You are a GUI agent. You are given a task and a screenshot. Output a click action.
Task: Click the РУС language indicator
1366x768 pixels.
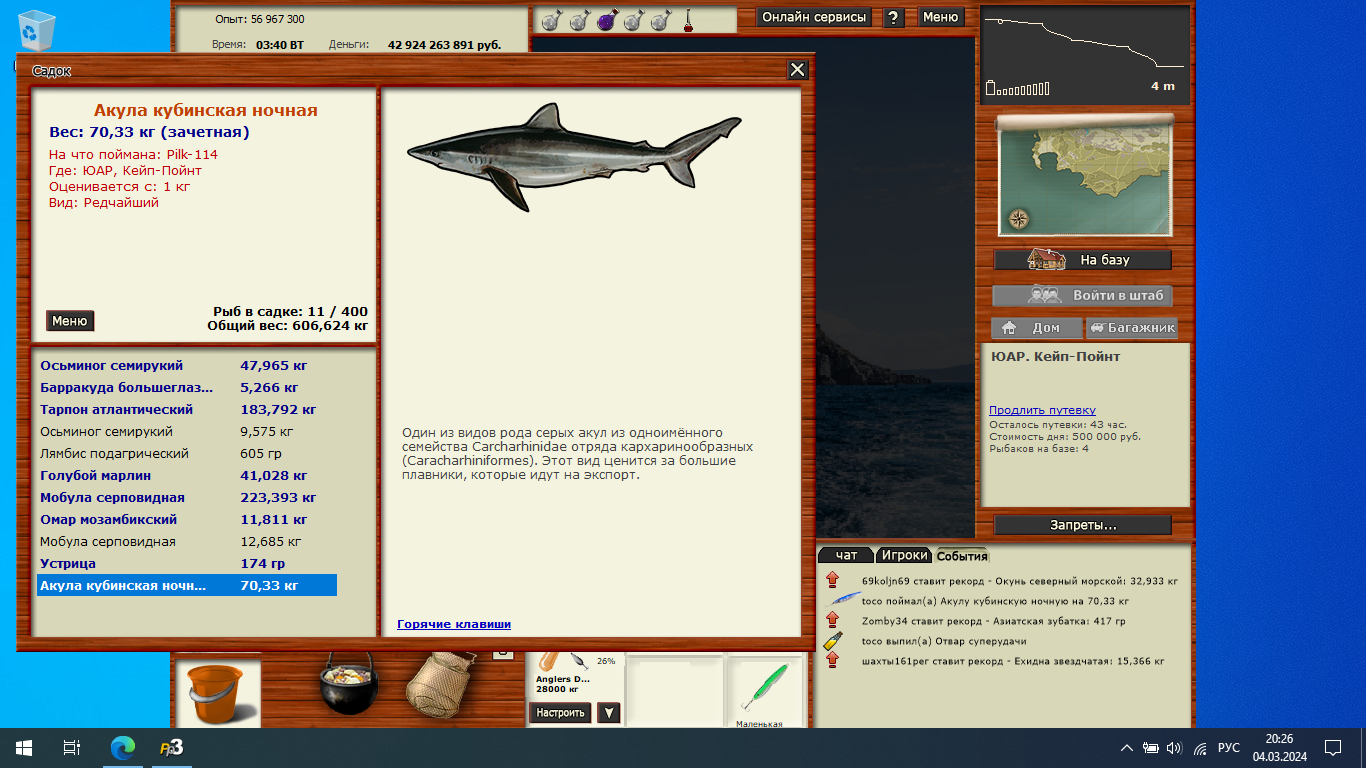(x=1230, y=748)
